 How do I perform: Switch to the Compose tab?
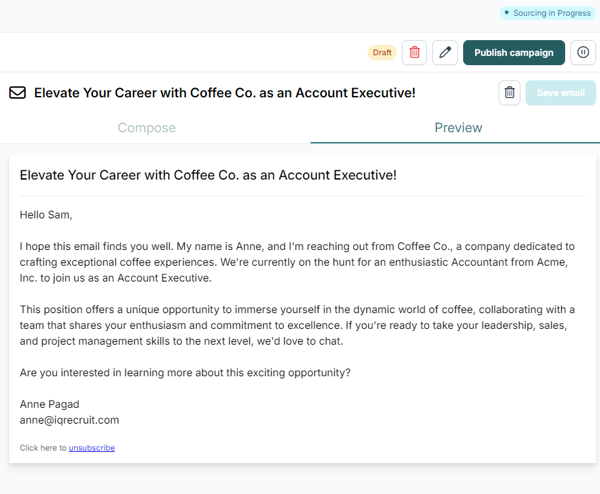tap(147, 128)
